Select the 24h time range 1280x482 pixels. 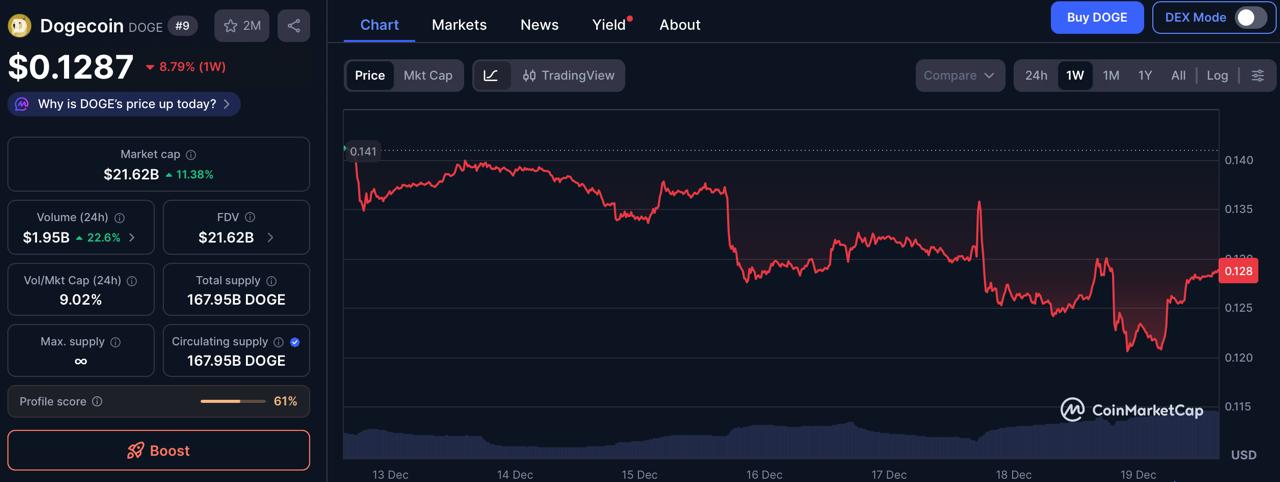pos(1036,75)
